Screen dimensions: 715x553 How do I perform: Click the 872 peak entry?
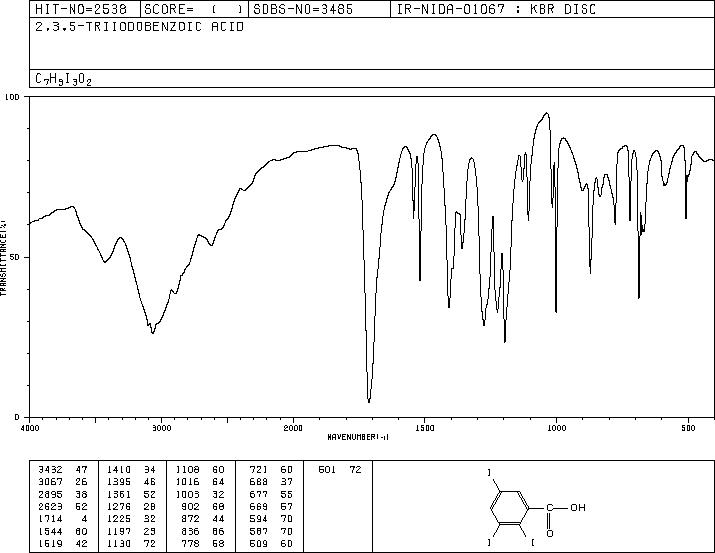[203, 519]
